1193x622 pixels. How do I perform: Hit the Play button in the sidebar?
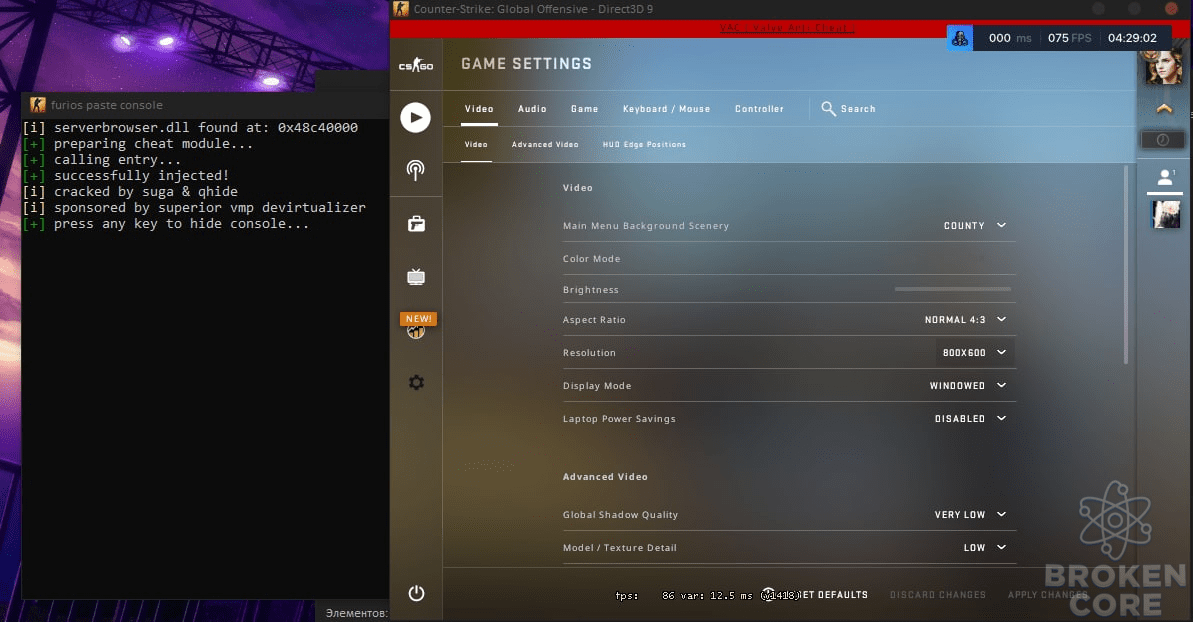(x=415, y=117)
